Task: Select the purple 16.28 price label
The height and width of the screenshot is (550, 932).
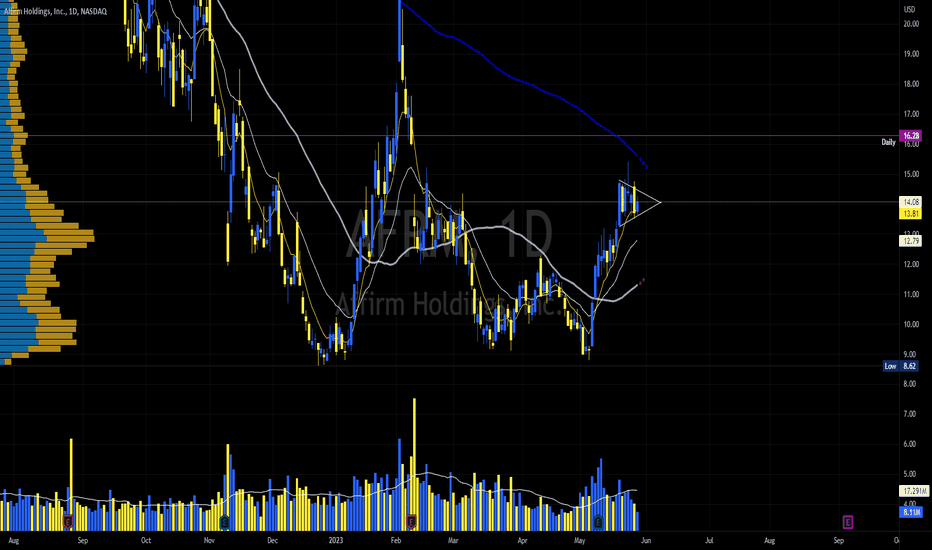Action: tap(911, 136)
